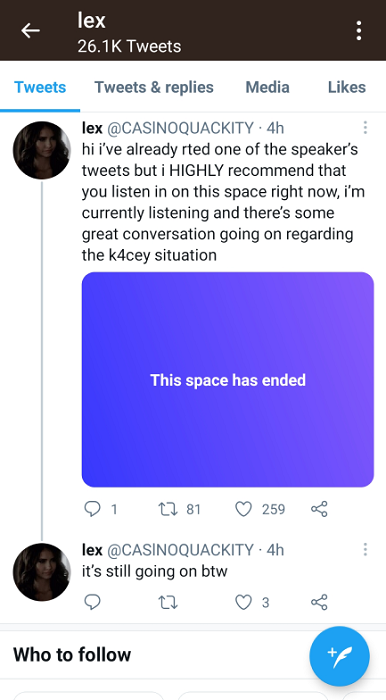Compose a new tweet with floating button

click(340, 656)
